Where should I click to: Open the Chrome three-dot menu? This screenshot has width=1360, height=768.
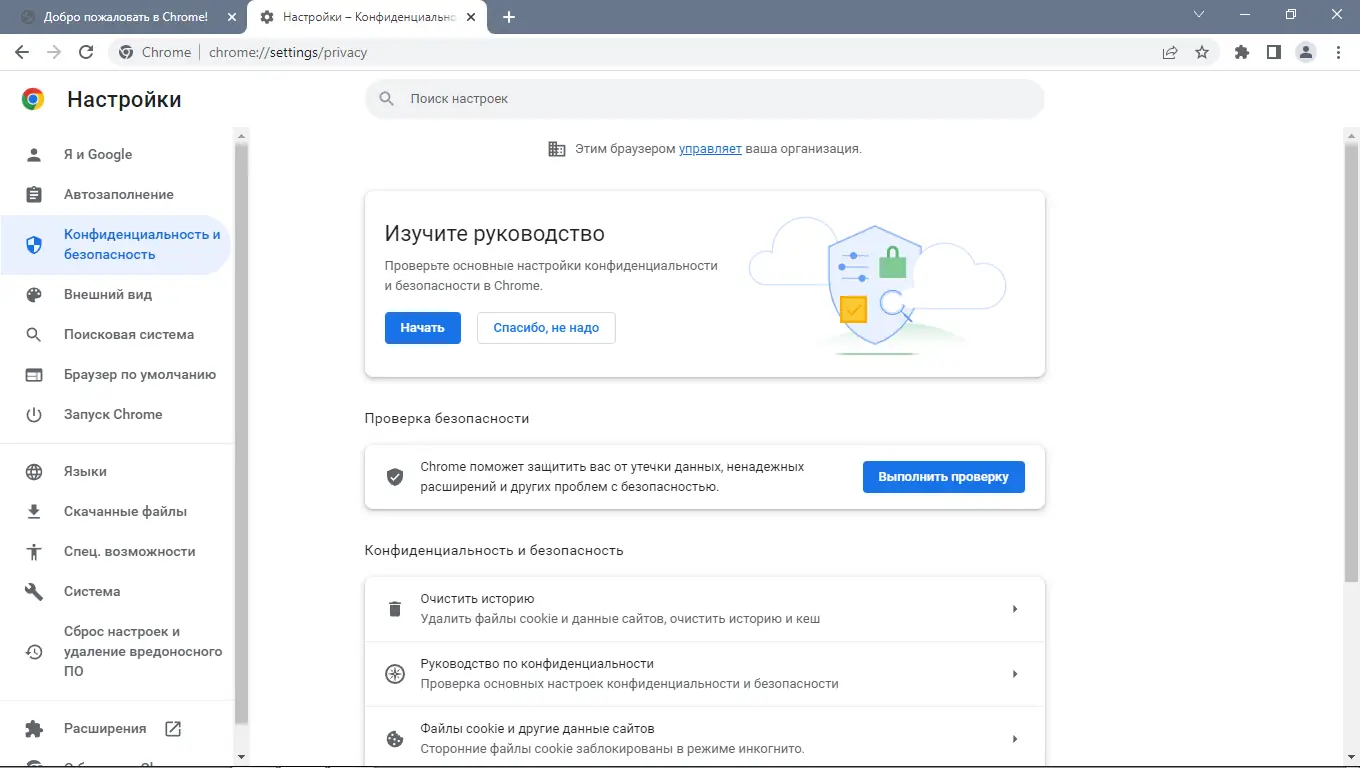pos(1340,52)
